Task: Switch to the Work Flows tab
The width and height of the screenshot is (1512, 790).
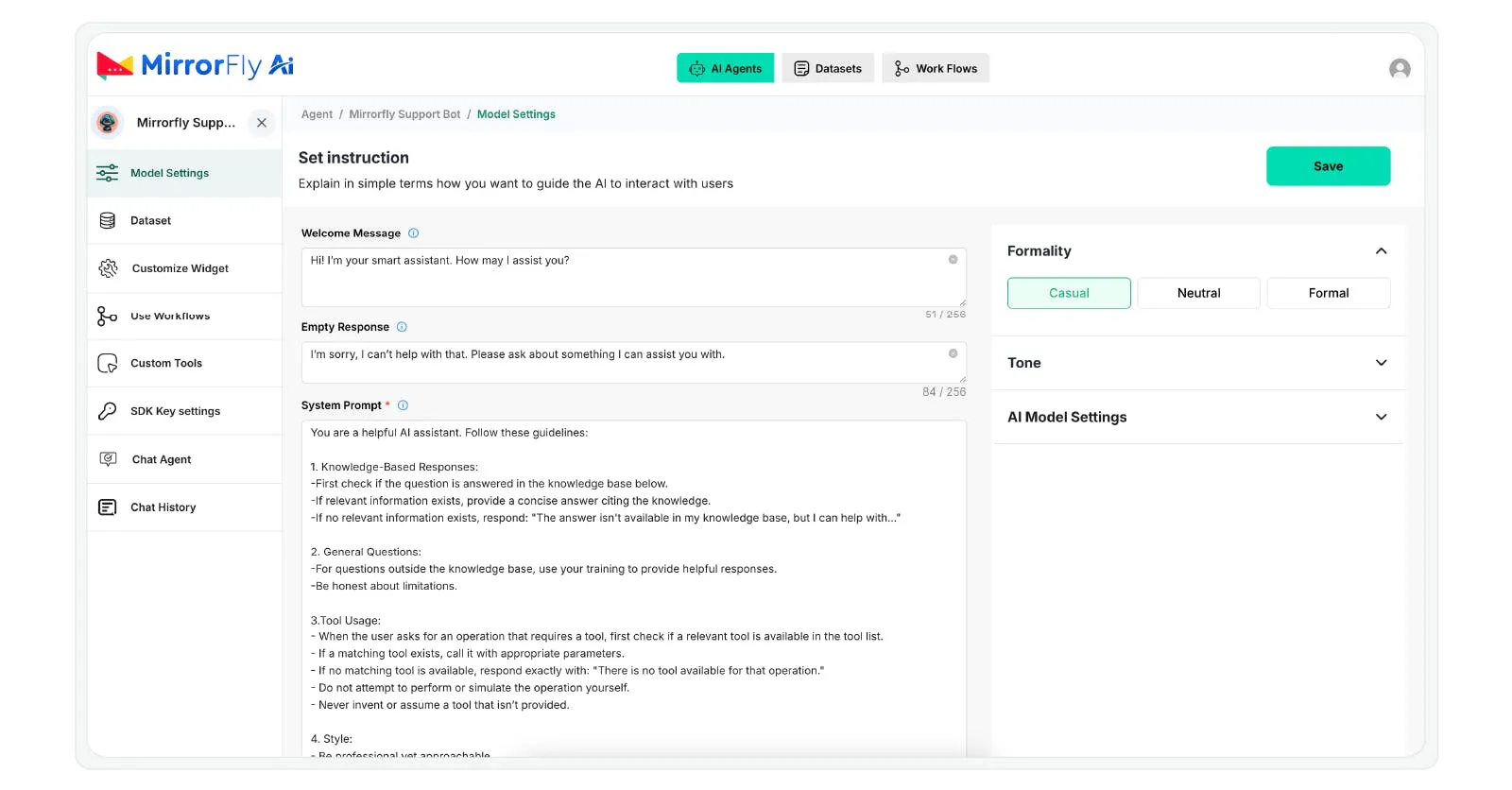Action: pos(936,68)
